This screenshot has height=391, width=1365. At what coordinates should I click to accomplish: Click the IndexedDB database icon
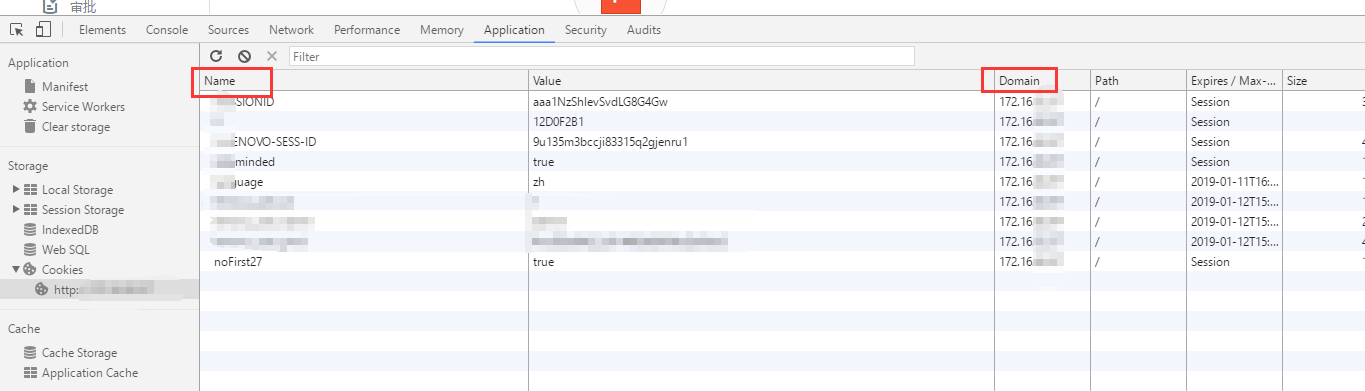[30, 230]
